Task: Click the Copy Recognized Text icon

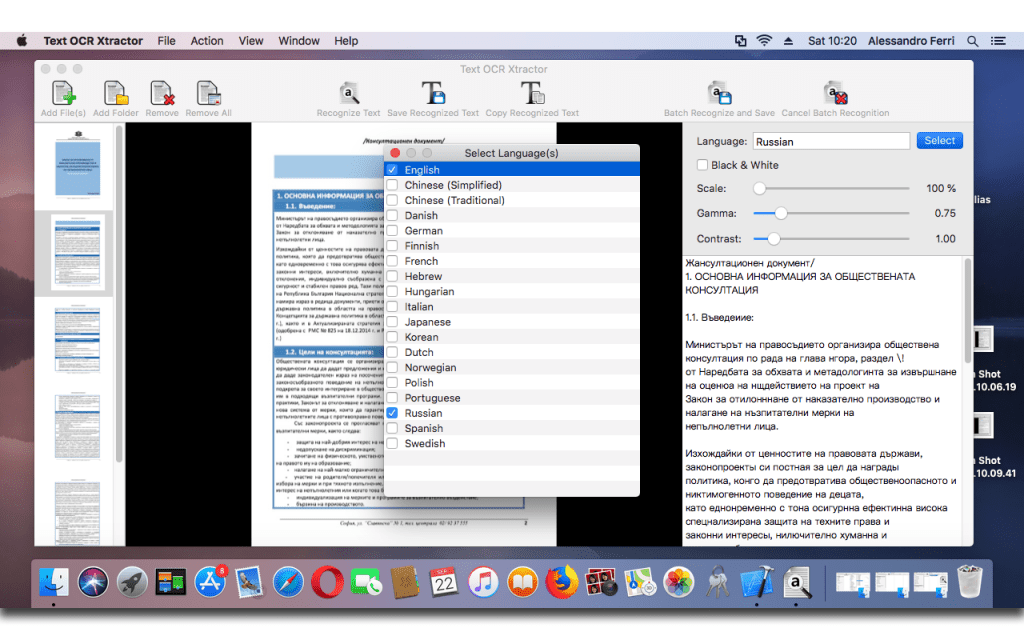Action: coord(532,95)
